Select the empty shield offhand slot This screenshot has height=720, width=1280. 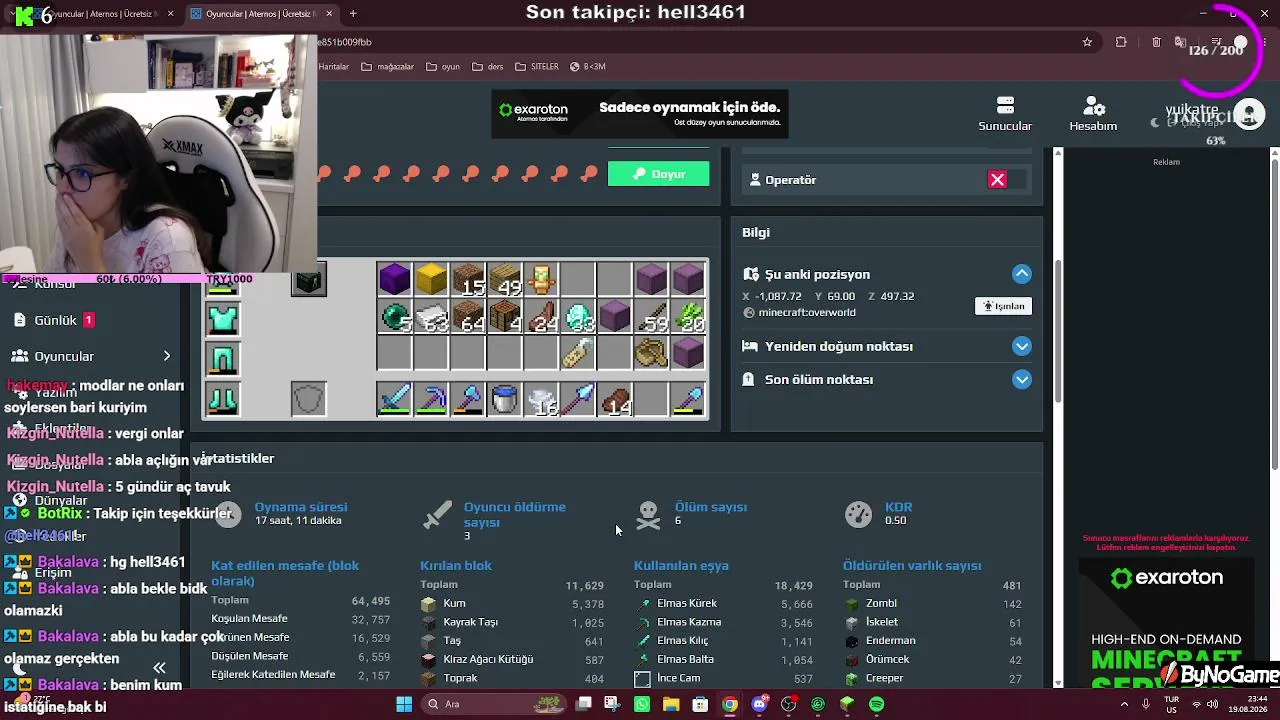click(308, 398)
